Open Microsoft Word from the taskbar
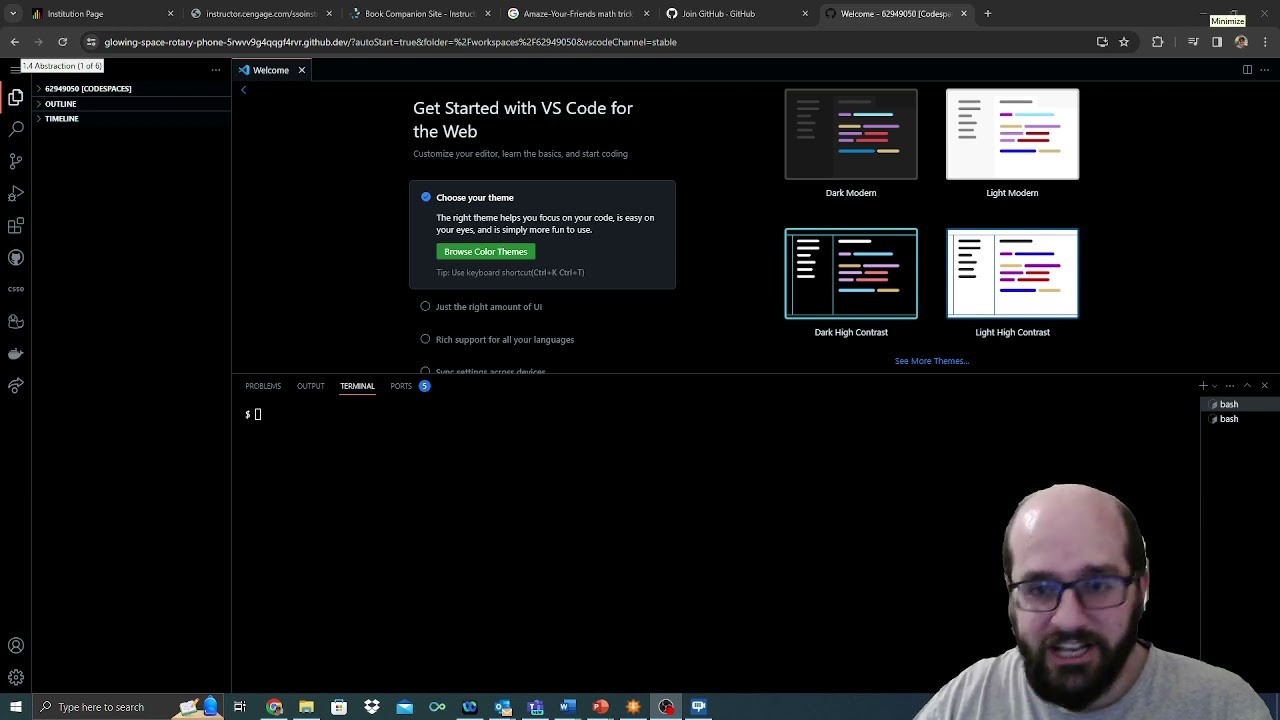 pyautogui.click(x=568, y=707)
